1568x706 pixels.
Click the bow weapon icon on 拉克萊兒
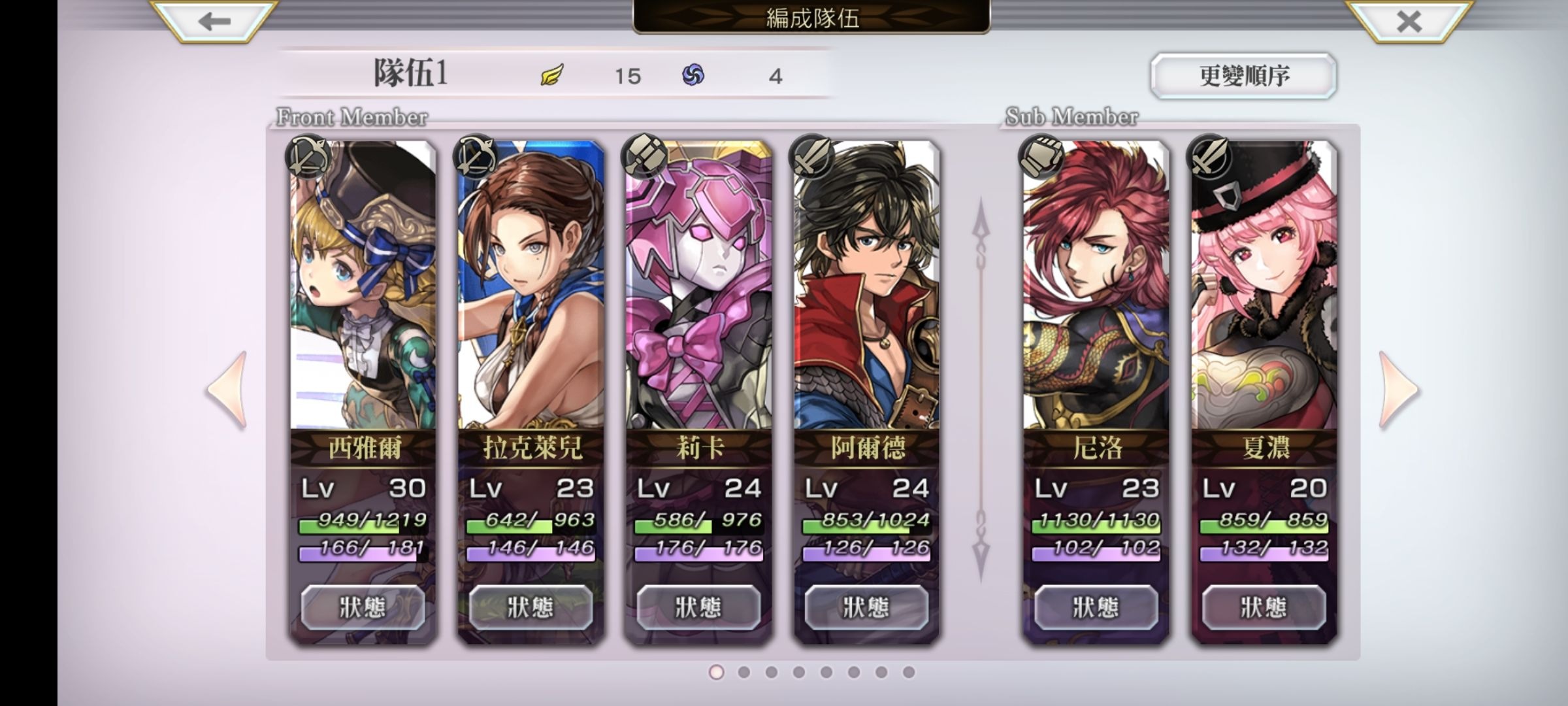coord(476,156)
